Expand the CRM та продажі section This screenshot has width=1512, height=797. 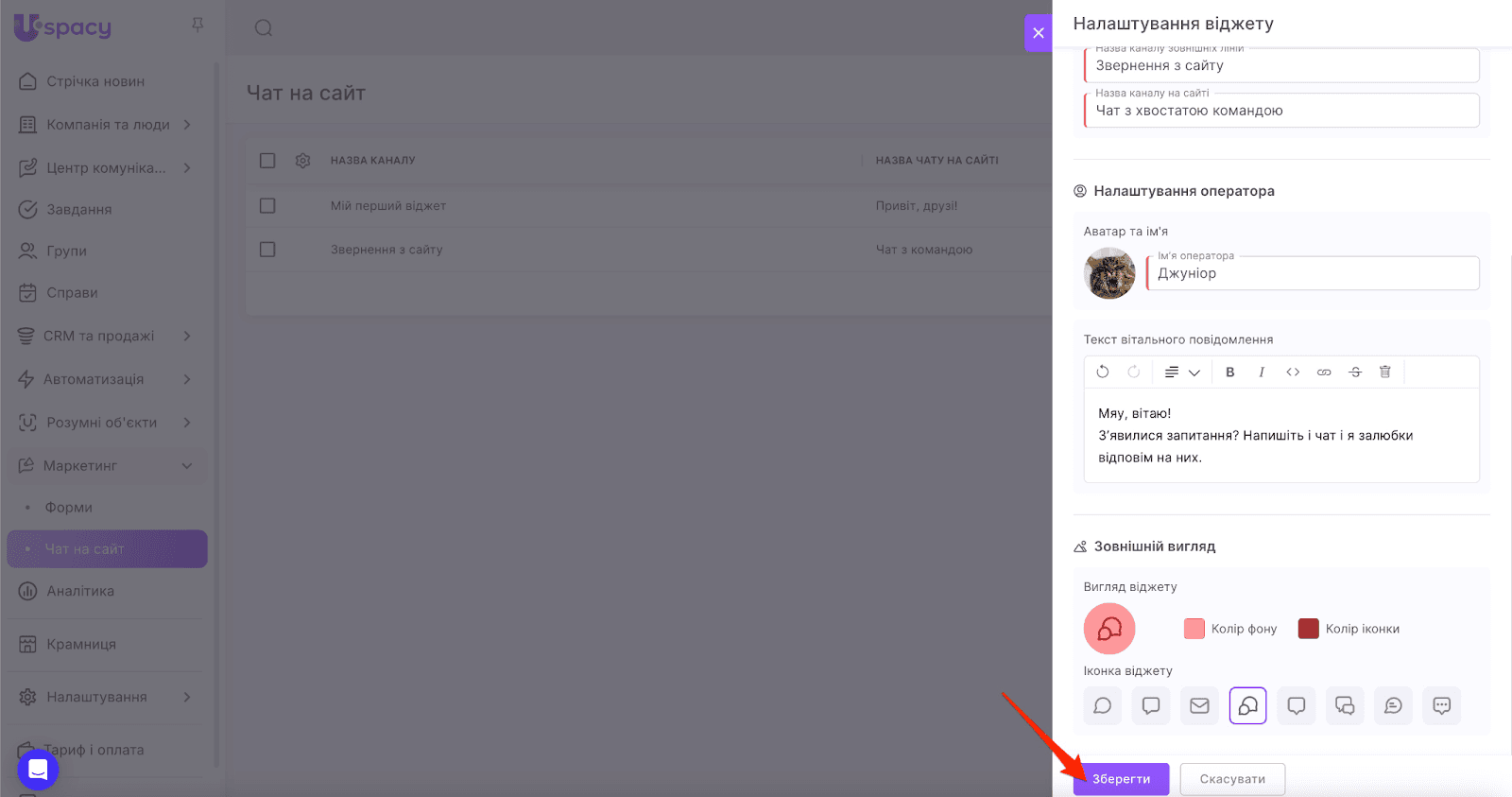coord(187,337)
